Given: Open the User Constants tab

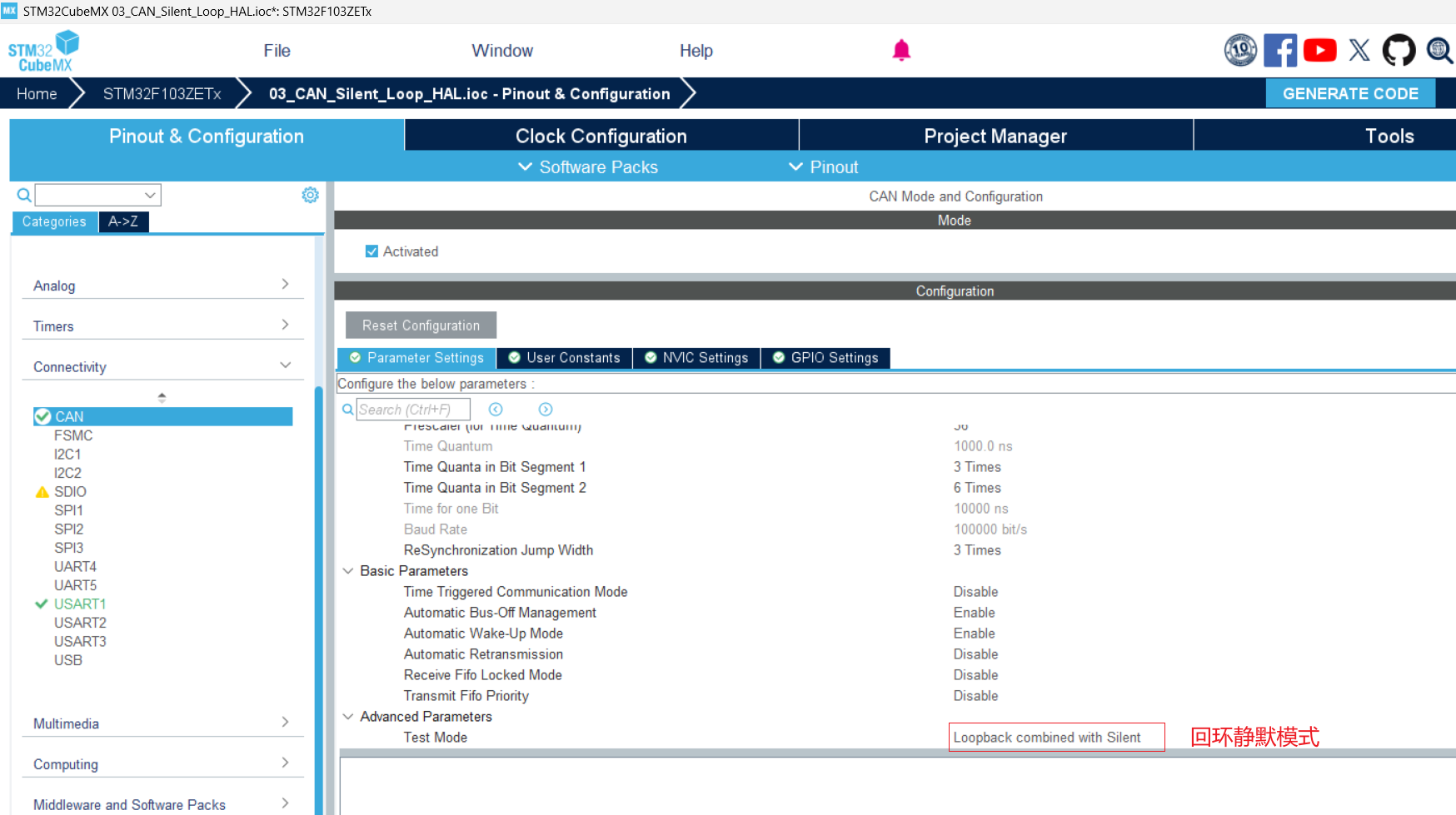Looking at the screenshot, I should coord(565,358).
